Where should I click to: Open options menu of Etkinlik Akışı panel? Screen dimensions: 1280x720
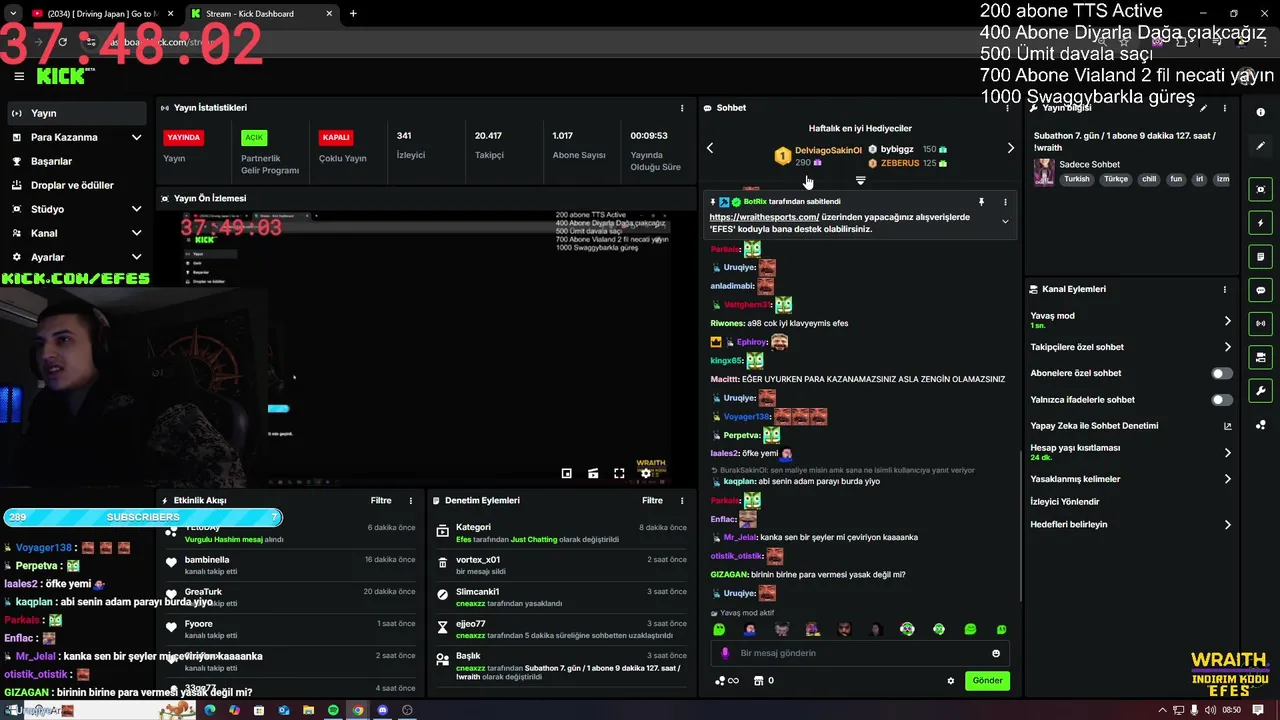[410, 500]
